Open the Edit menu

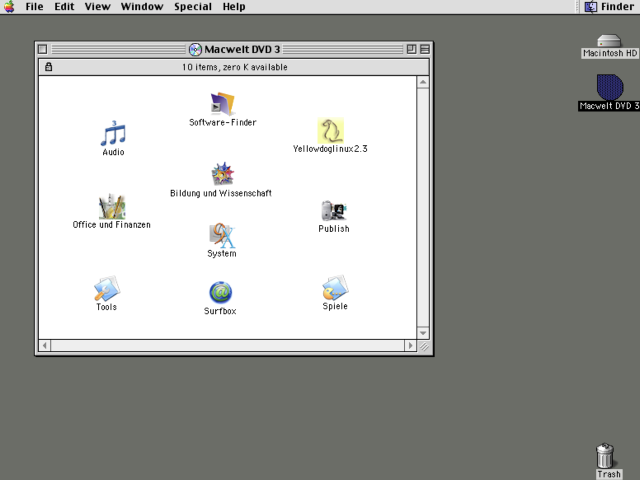[x=64, y=7]
